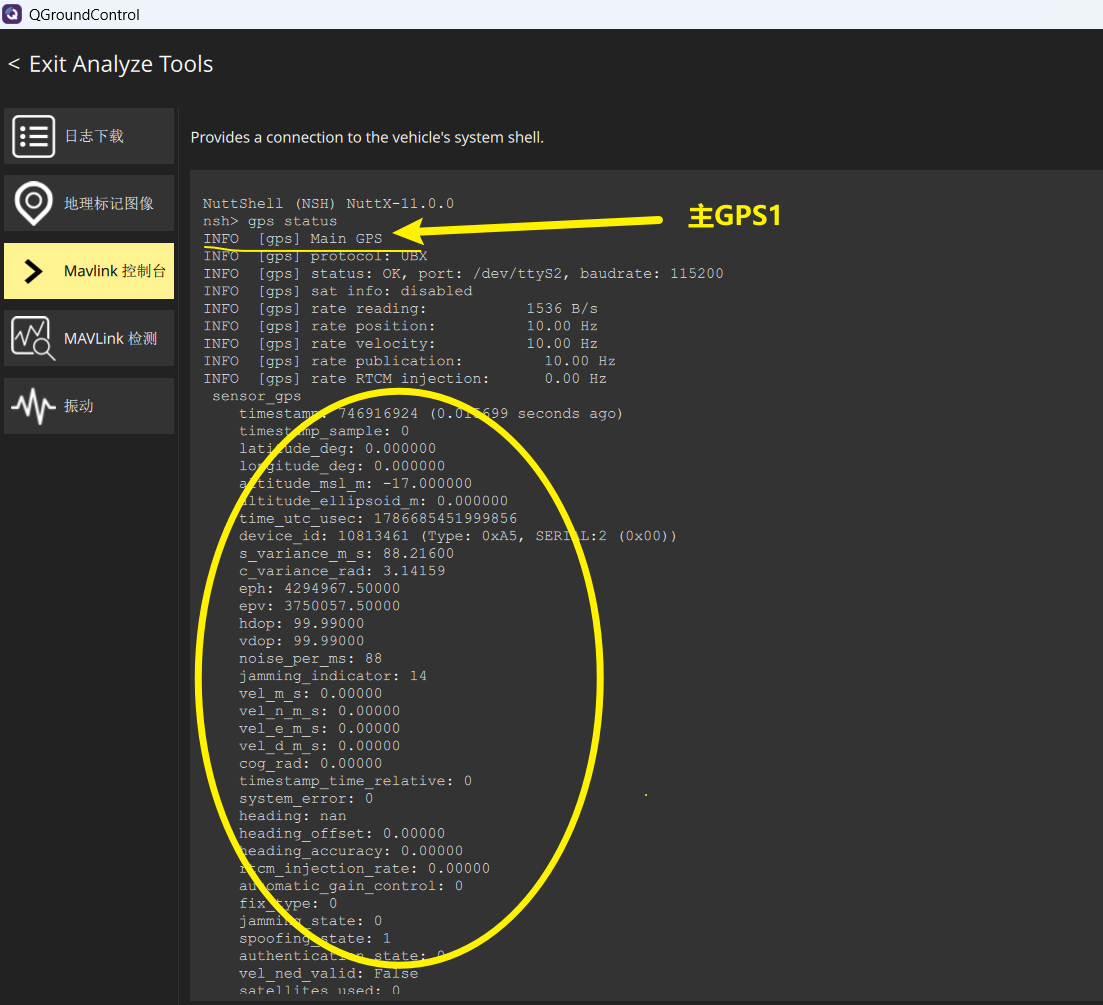Click the 'vdop: 99.99000' line
Image resolution: width=1103 pixels, height=1005 pixels.
pyautogui.click(x=301, y=641)
